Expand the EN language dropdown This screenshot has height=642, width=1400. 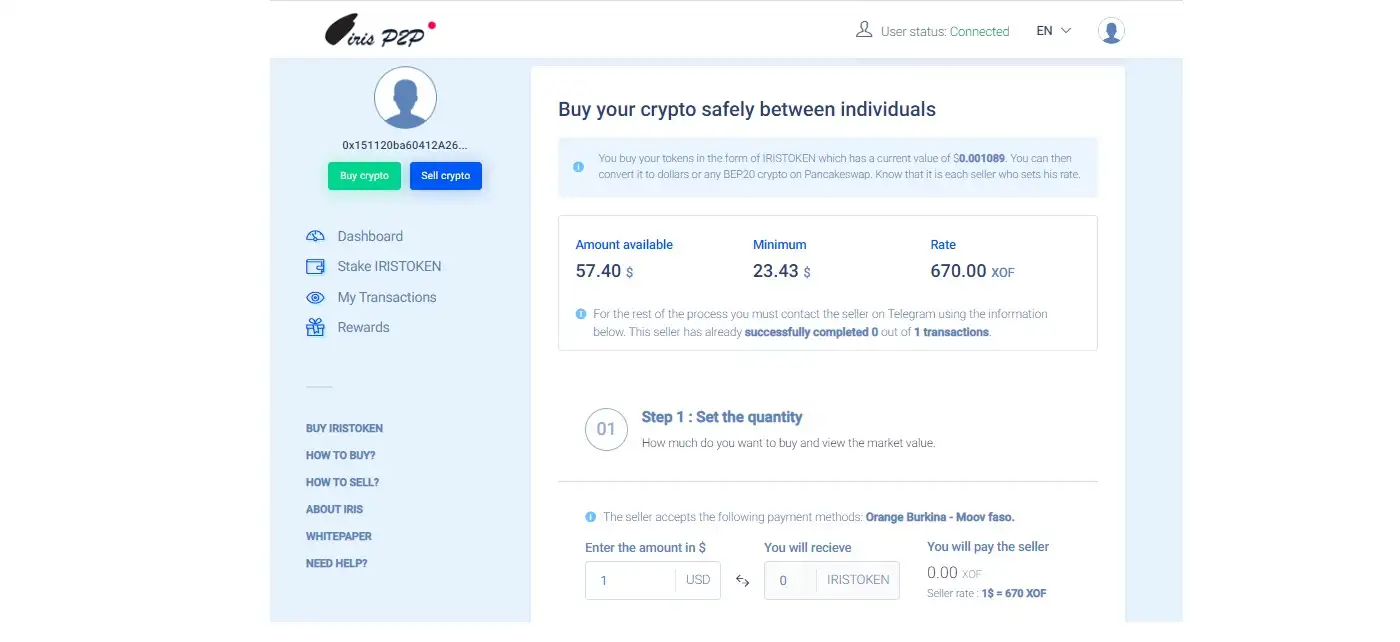coord(1053,31)
